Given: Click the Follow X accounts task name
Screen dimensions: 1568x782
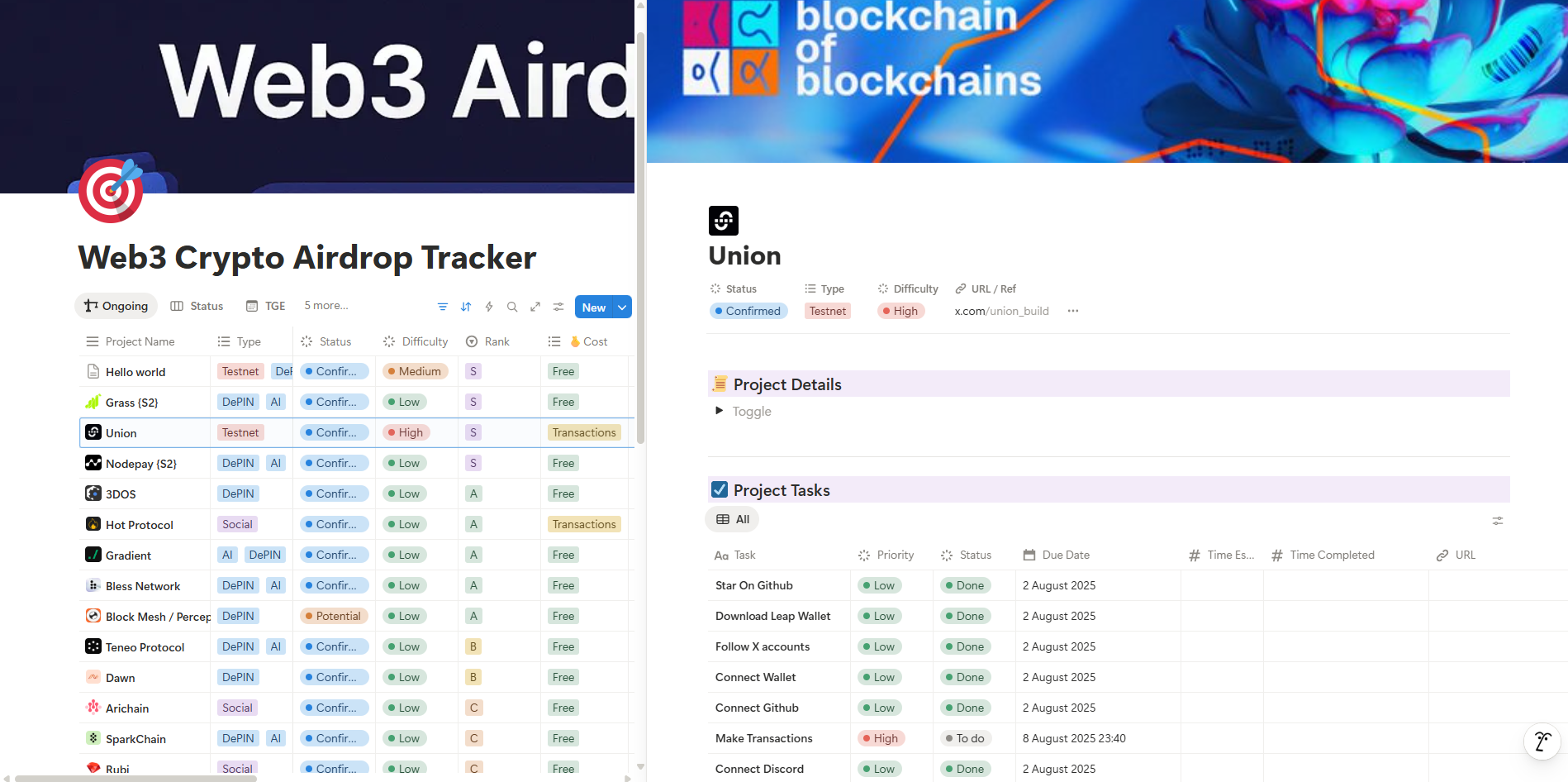Looking at the screenshot, I should tap(763, 646).
